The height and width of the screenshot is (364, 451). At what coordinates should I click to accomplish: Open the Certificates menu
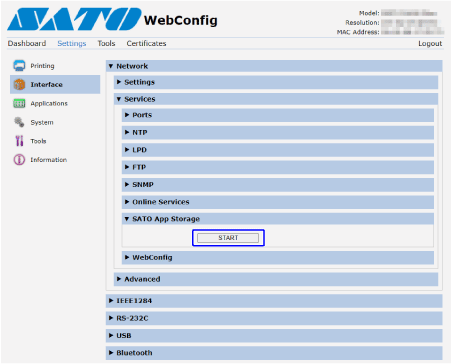pyautogui.click(x=146, y=43)
